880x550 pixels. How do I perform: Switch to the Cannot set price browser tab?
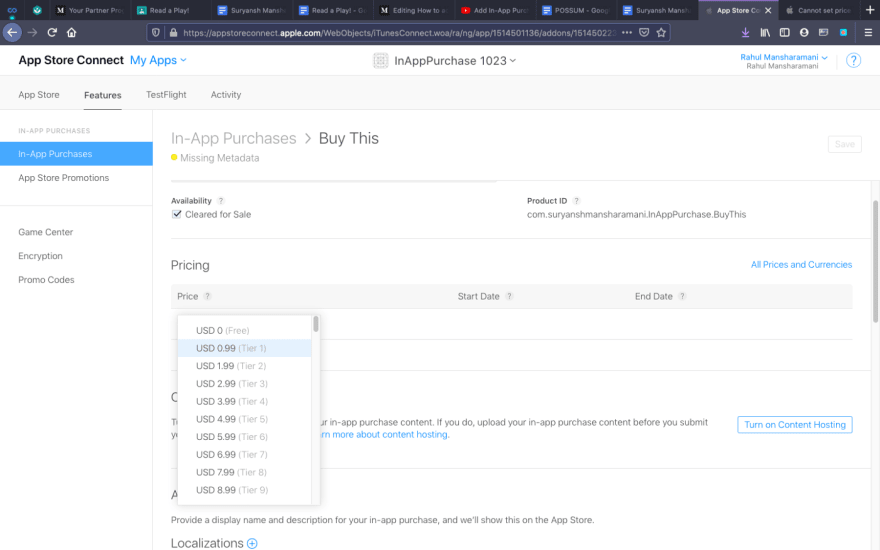(x=818, y=10)
